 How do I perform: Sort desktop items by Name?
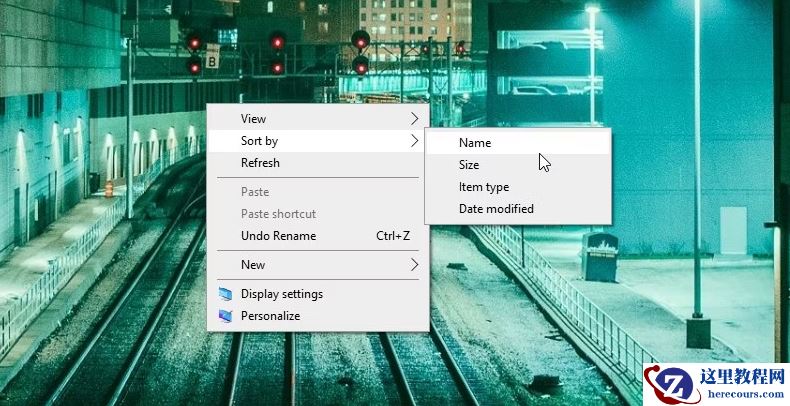point(518,143)
